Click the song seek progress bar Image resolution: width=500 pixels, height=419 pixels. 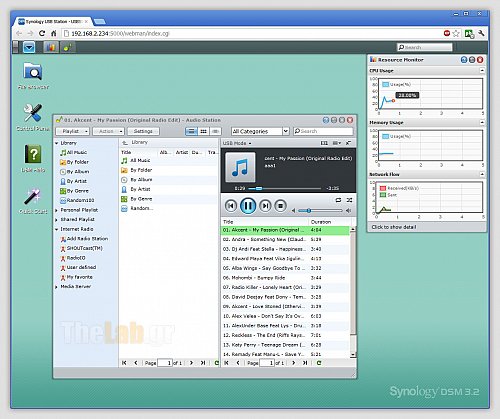point(285,188)
